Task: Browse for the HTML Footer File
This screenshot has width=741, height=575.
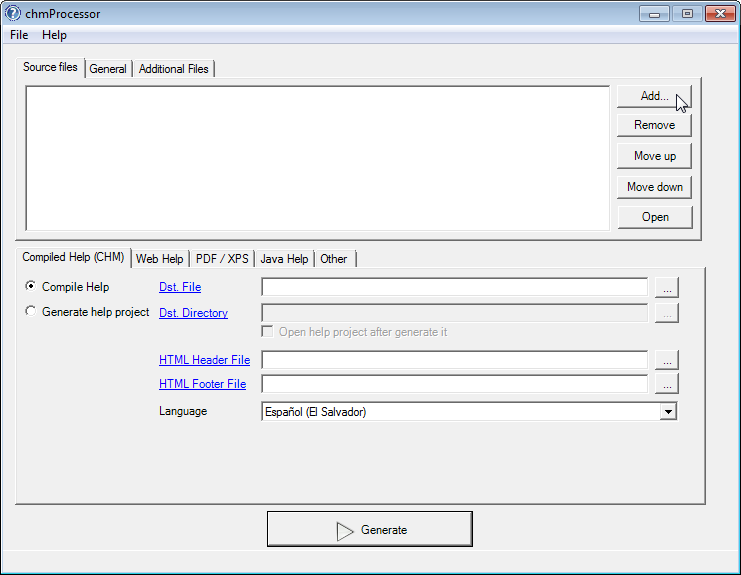Action: pos(667,384)
